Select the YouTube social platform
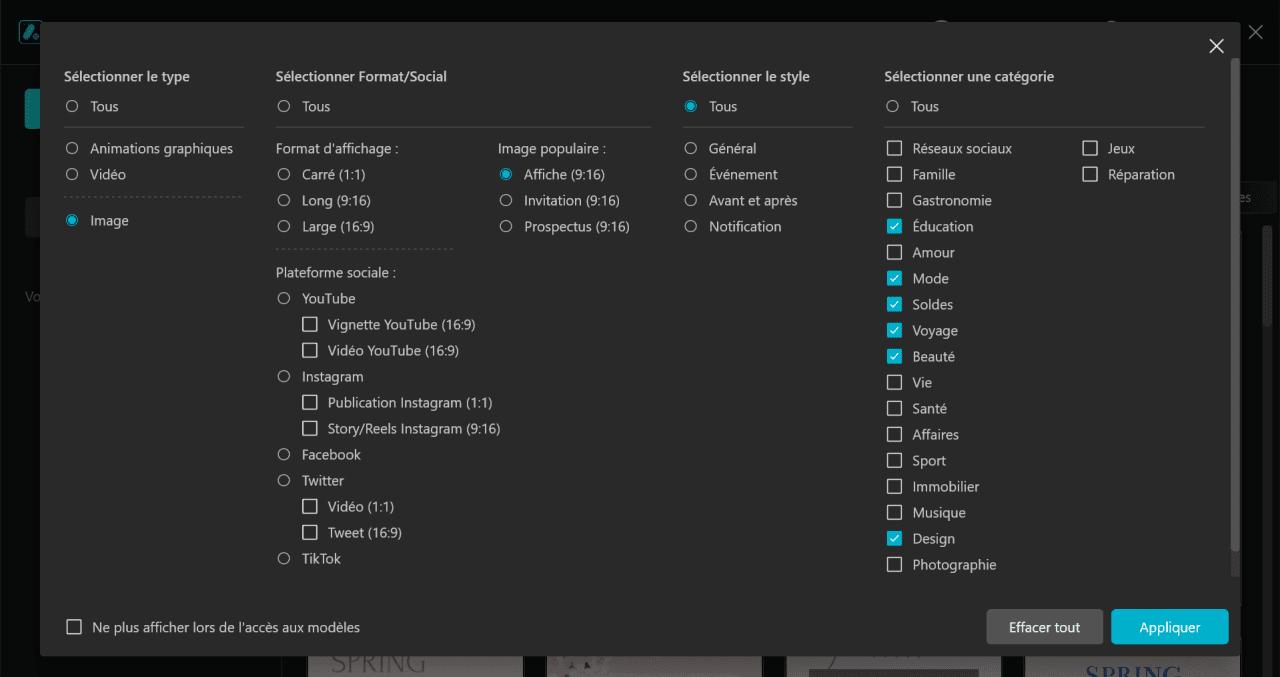The image size is (1280, 677). point(284,299)
